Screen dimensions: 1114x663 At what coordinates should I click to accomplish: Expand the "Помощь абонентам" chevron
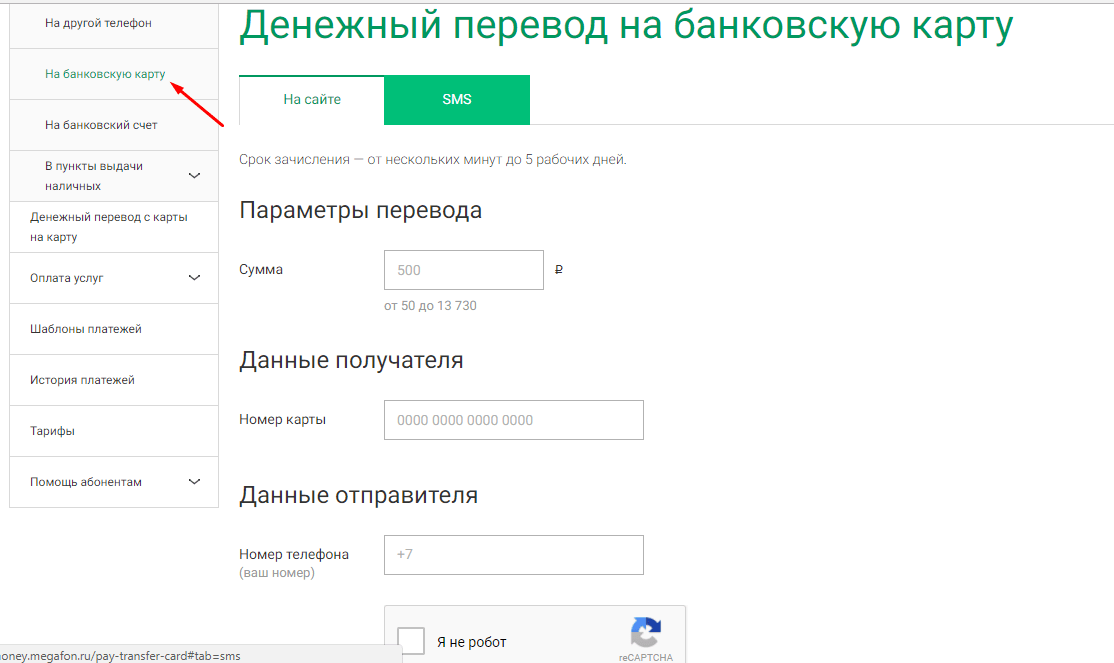194,482
